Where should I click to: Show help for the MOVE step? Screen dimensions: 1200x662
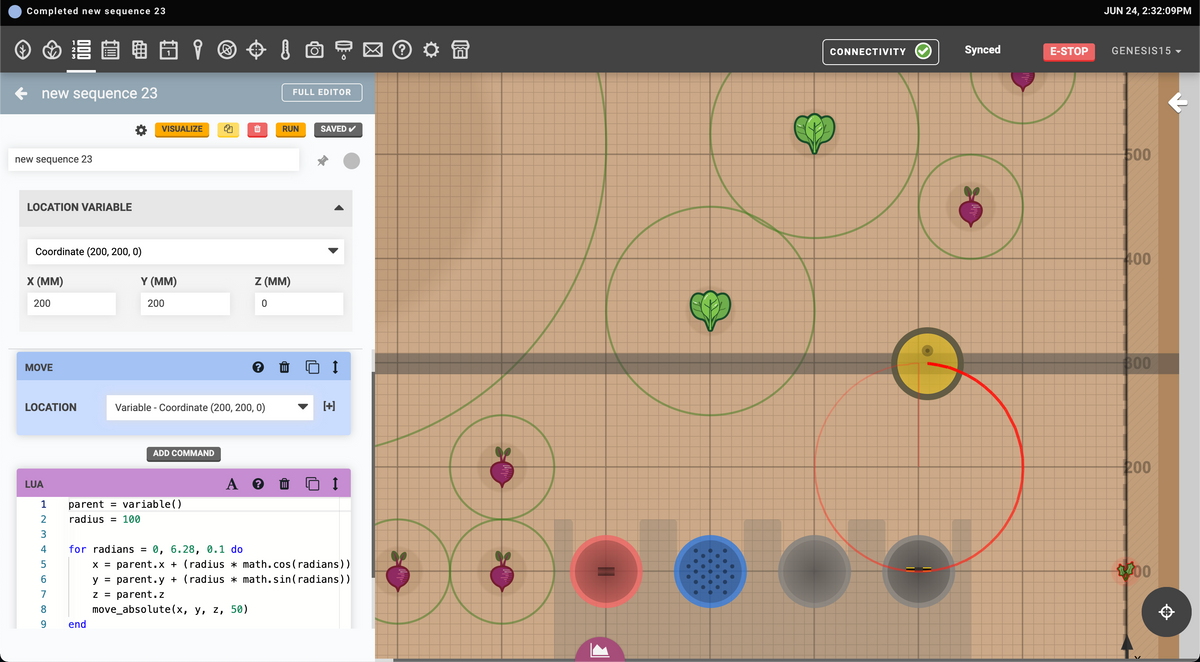point(258,368)
